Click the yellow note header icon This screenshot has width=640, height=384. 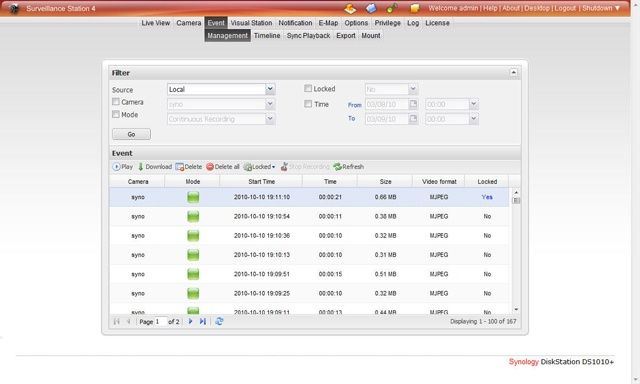tap(415, 8)
